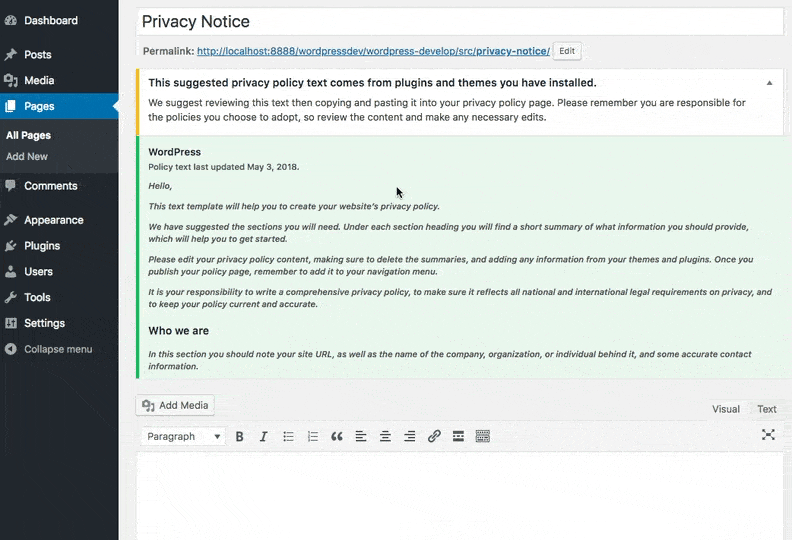Click inside the empty editor content area
The width and height of the screenshot is (792, 540).
(460, 498)
